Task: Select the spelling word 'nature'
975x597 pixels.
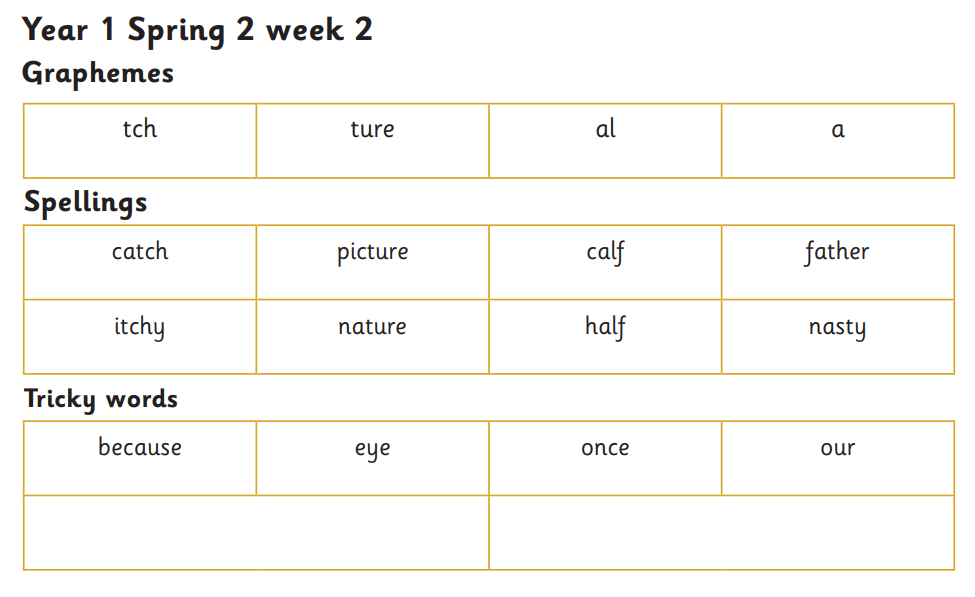Action: click(x=372, y=327)
